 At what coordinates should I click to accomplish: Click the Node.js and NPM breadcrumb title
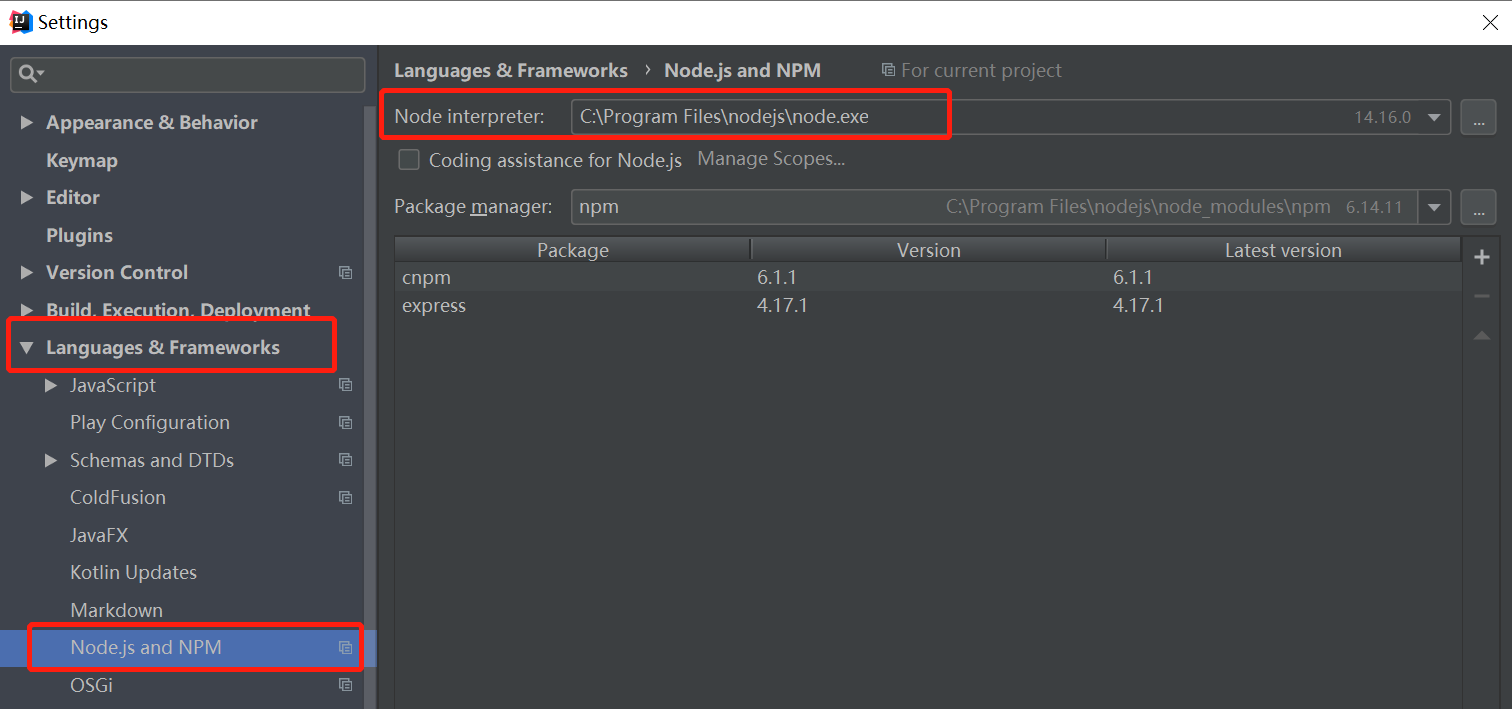pyautogui.click(x=742, y=70)
